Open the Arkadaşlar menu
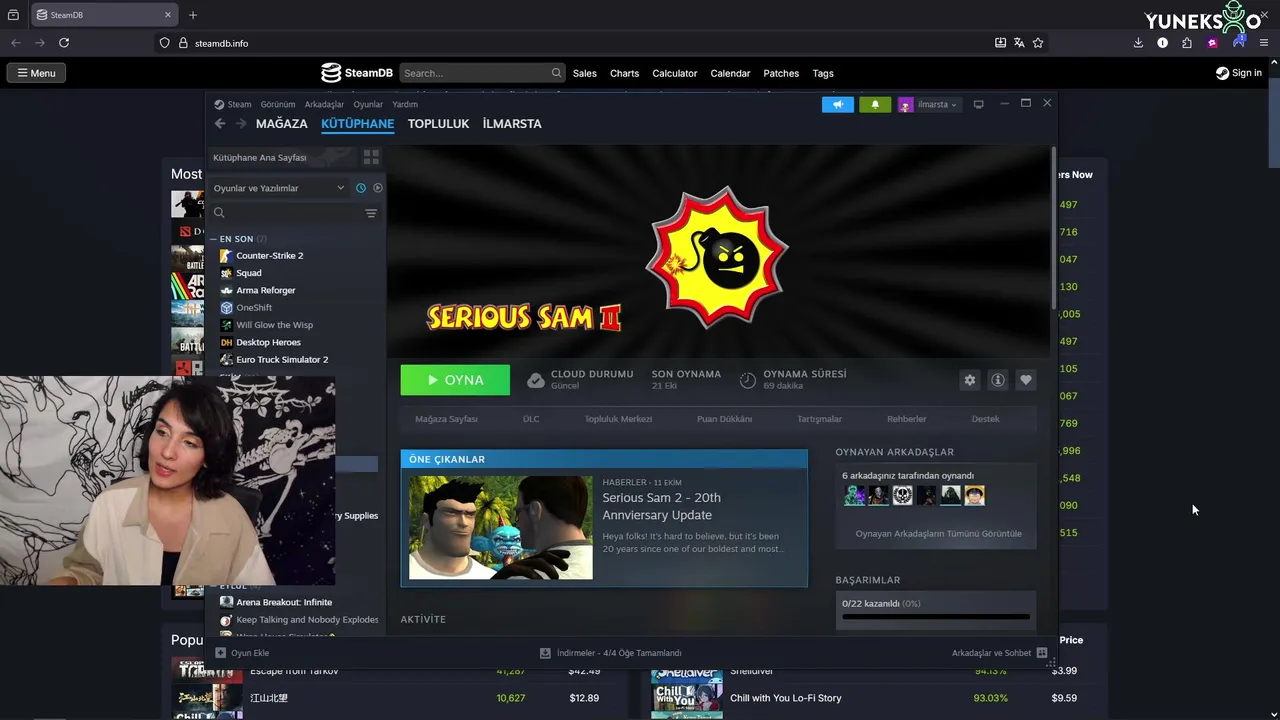The height and width of the screenshot is (720, 1280). (x=324, y=104)
